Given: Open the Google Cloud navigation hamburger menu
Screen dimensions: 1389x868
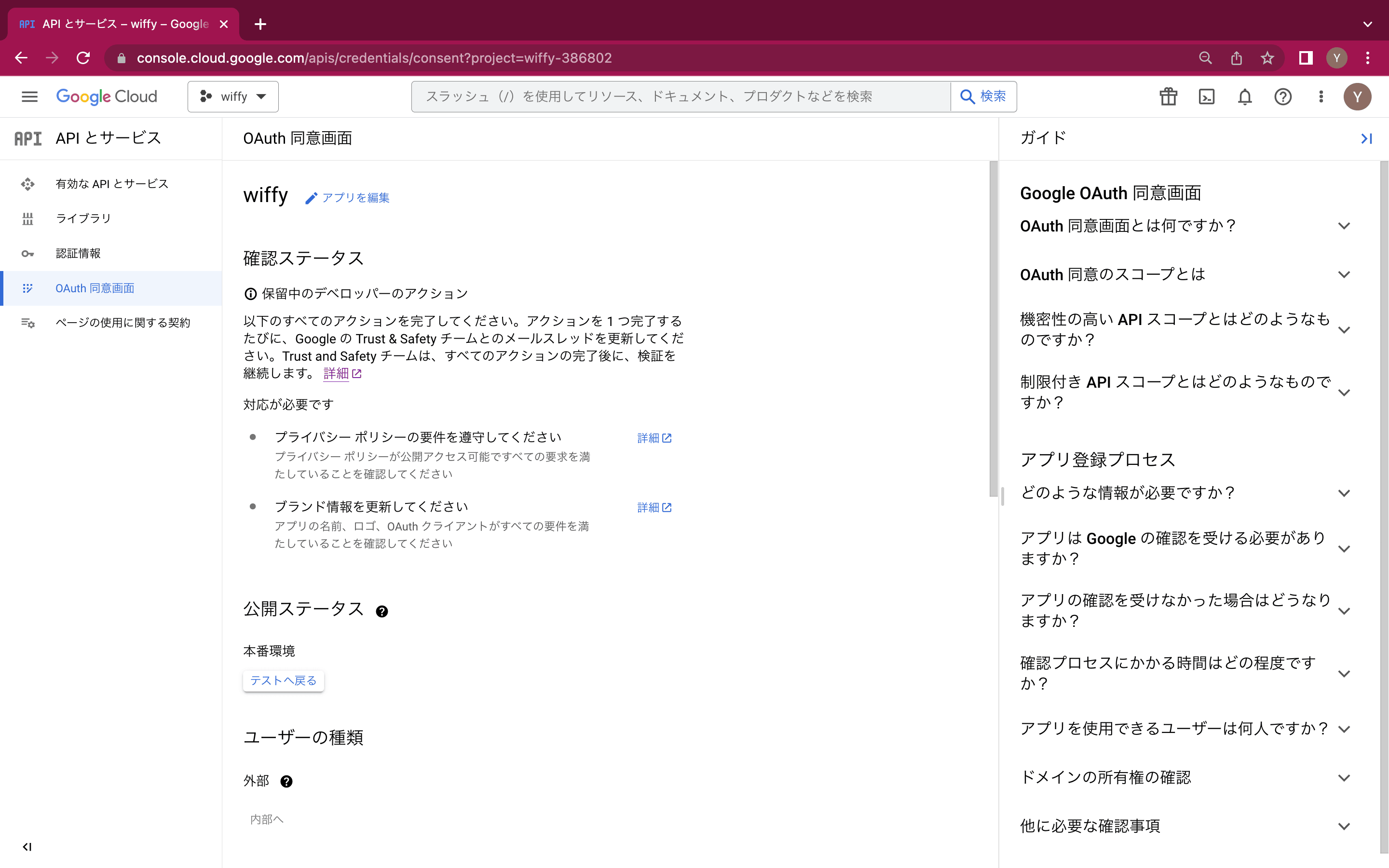Looking at the screenshot, I should point(29,96).
